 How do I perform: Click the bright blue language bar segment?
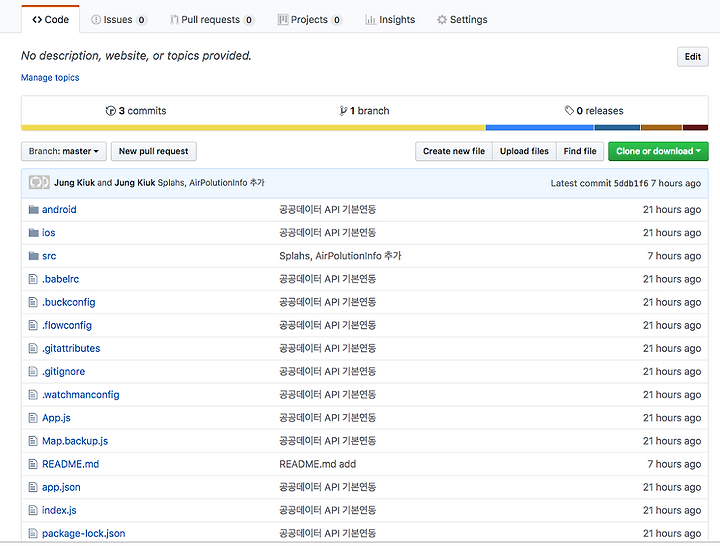[x=540, y=128]
